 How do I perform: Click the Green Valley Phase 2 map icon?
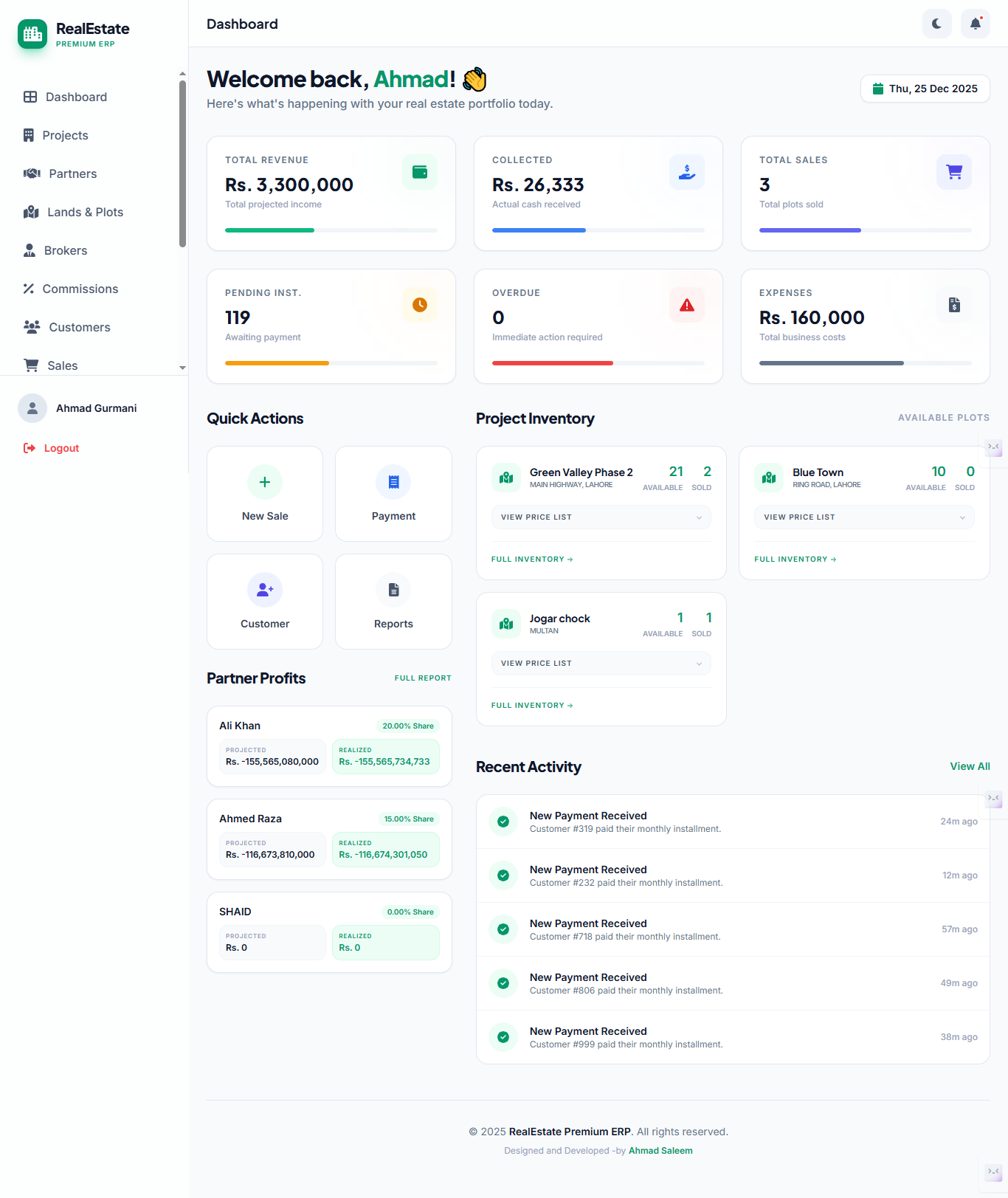click(x=506, y=478)
